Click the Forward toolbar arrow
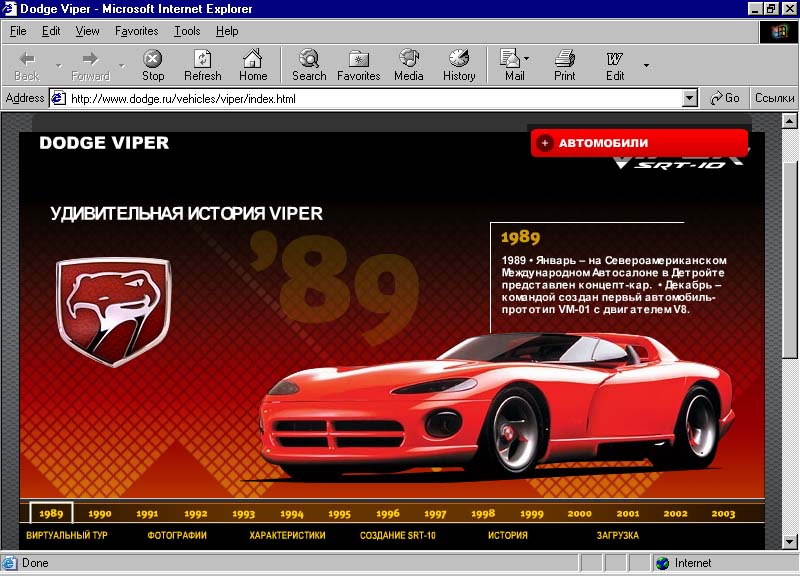The width and height of the screenshot is (800, 576). 90,65
